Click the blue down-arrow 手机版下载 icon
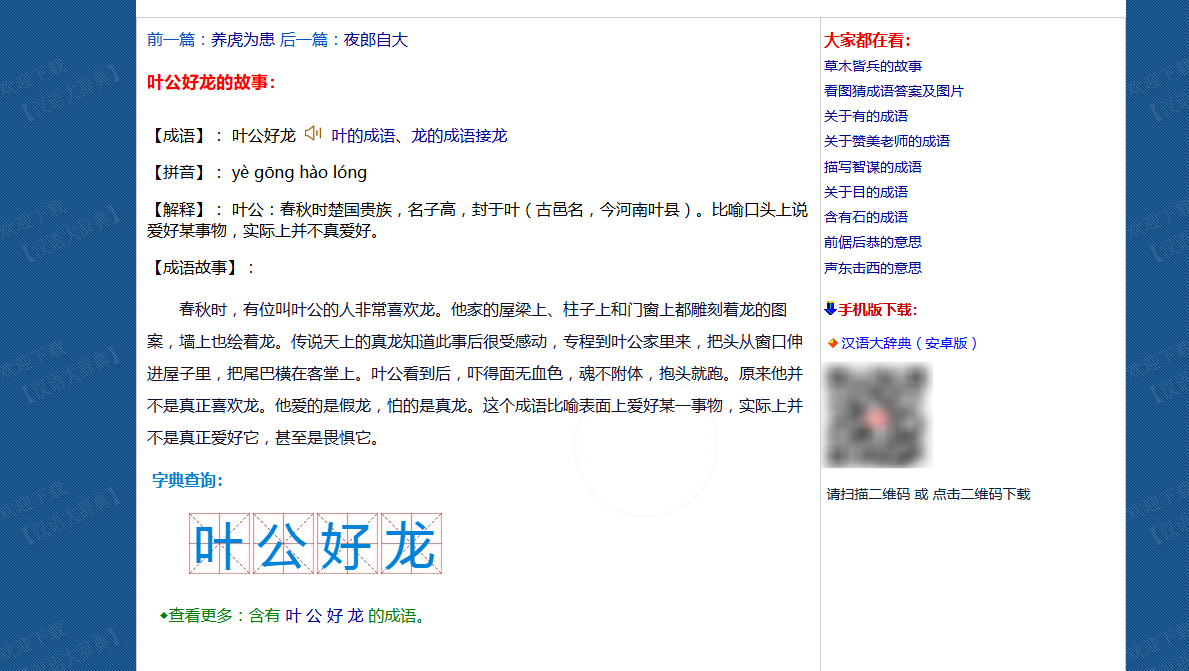This screenshot has width=1189, height=671. click(x=830, y=309)
